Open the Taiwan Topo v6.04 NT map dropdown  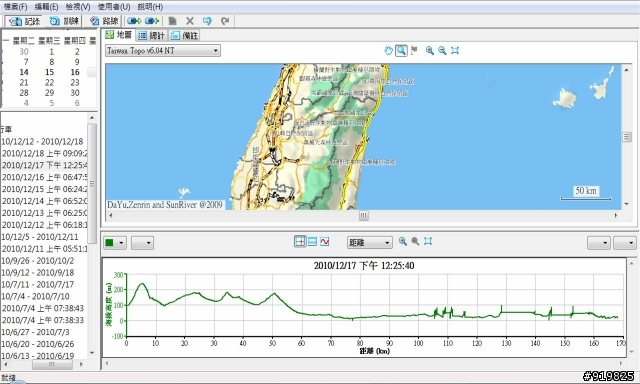163,51
